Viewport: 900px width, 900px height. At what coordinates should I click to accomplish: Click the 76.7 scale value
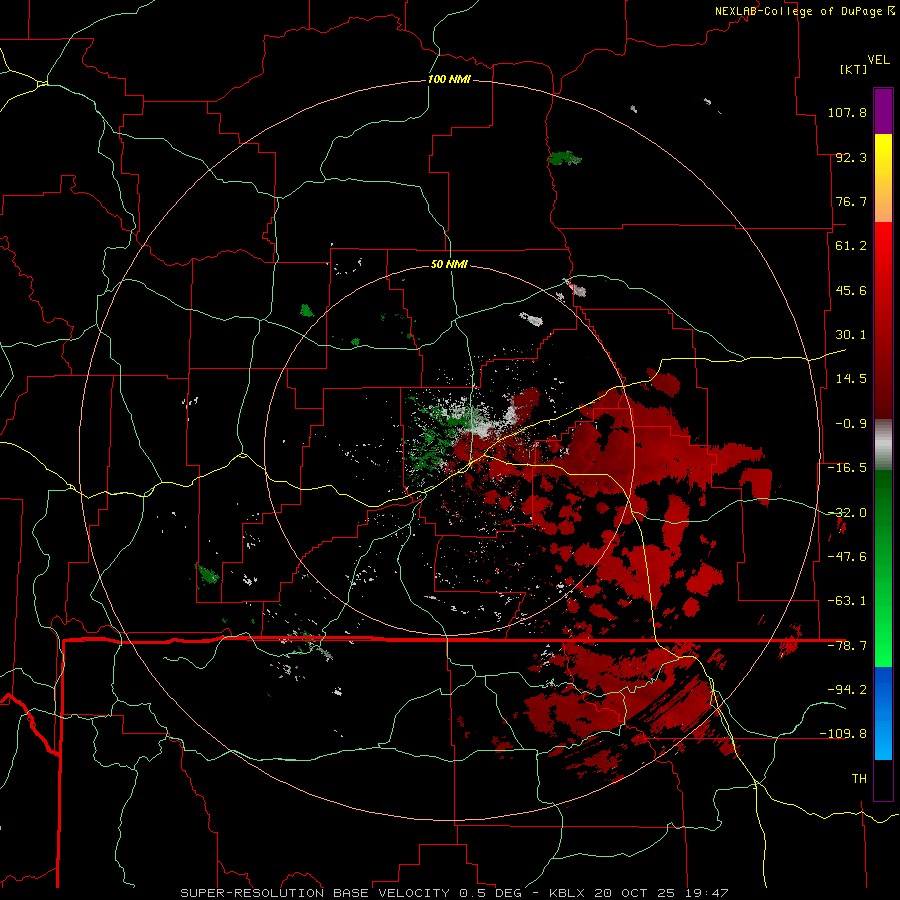tap(851, 201)
